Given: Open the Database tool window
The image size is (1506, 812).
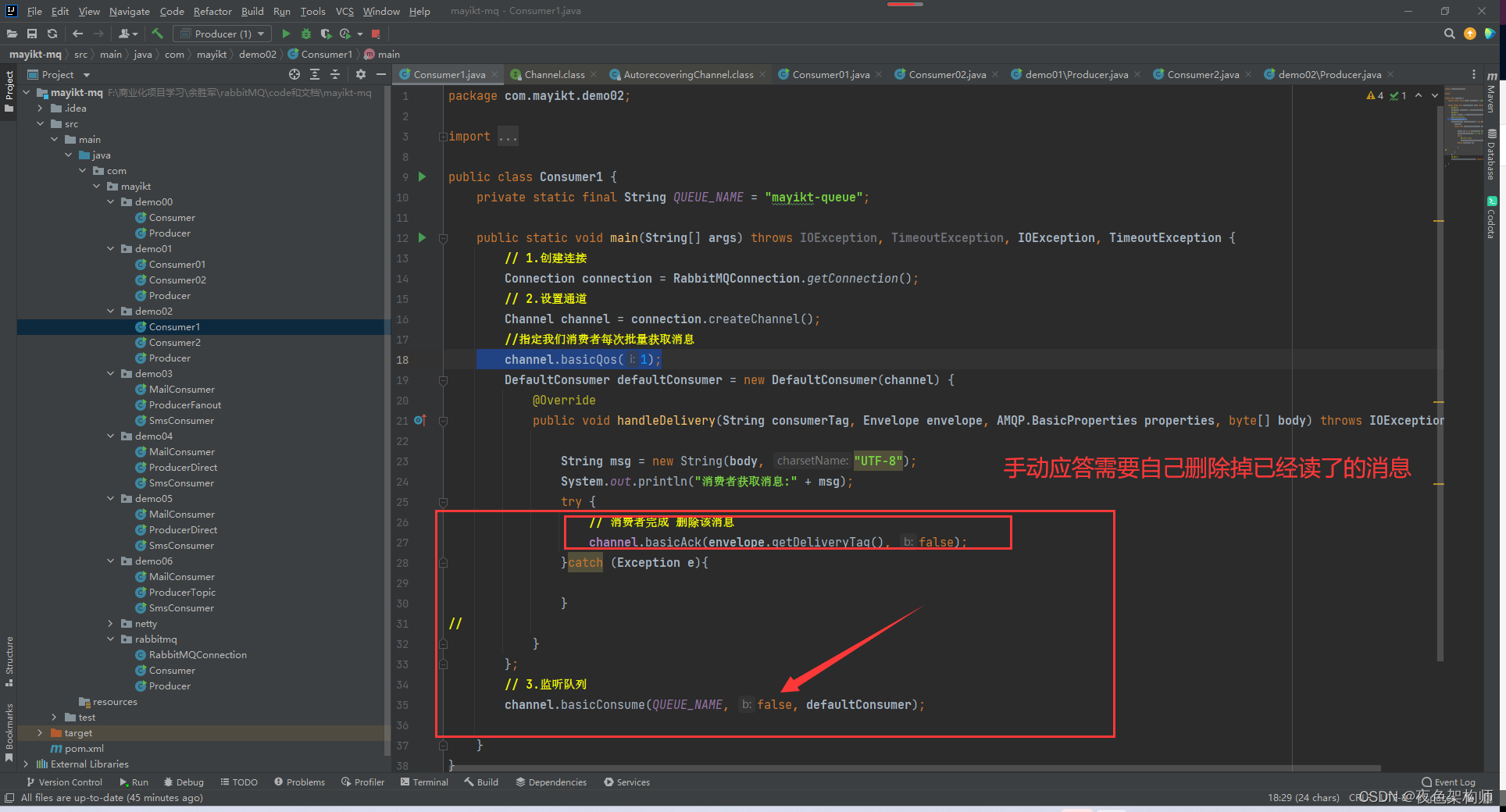Looking at the screenshot, I should [x=1491, y=155].
